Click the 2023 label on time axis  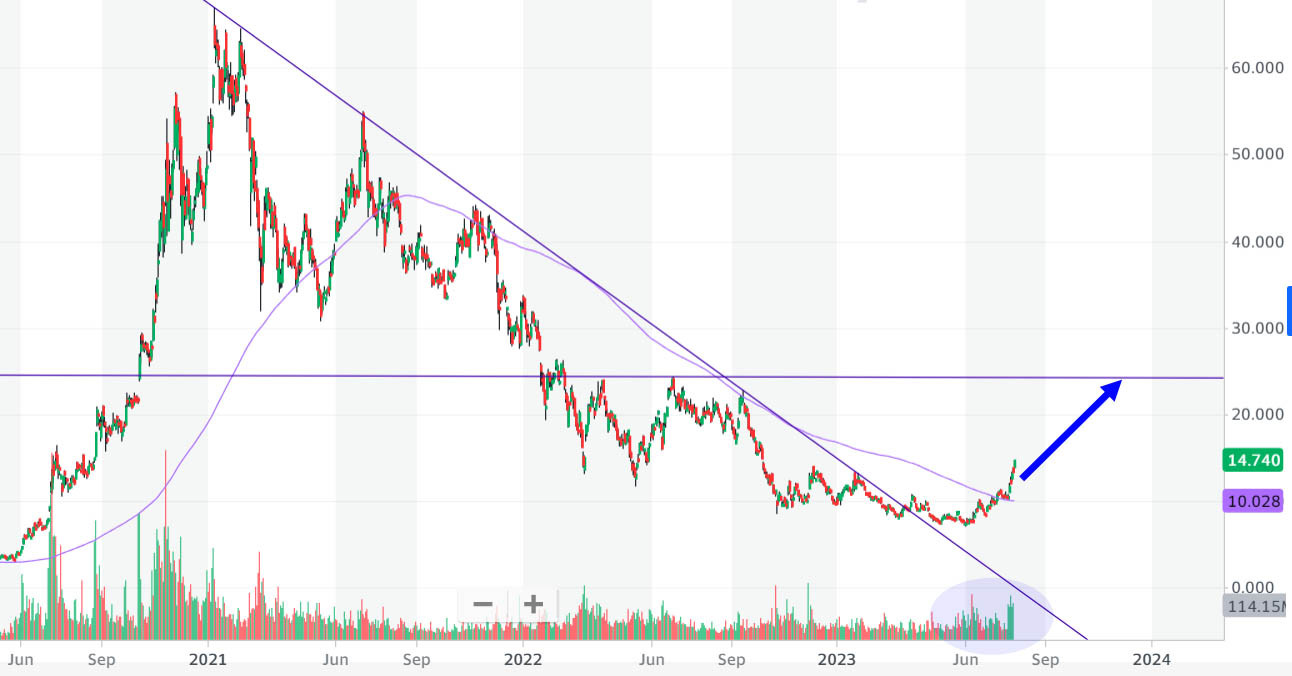[836, 660]
